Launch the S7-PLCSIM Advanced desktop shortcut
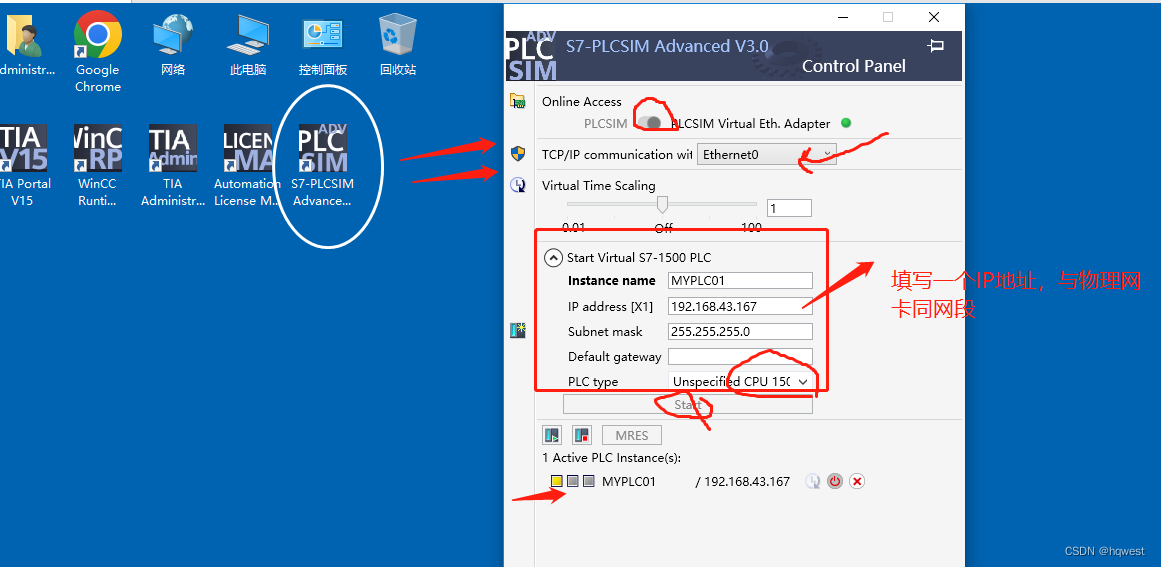Screen dimensions: 1161x567 (x=322, y=166)
